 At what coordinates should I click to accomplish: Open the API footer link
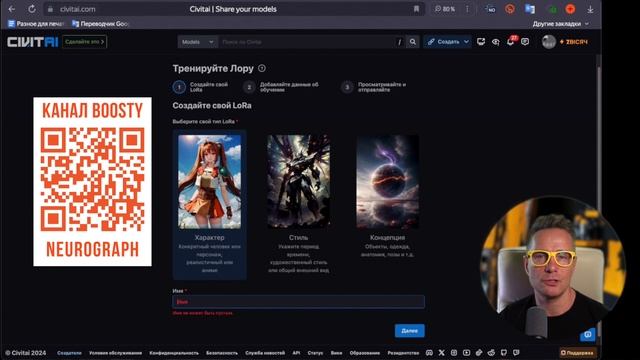296,353
